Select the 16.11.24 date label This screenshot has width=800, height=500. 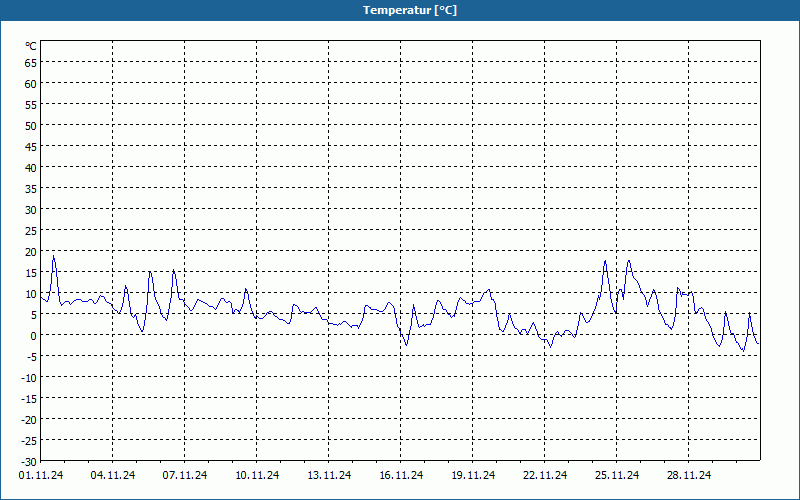(x=401, y=476)
